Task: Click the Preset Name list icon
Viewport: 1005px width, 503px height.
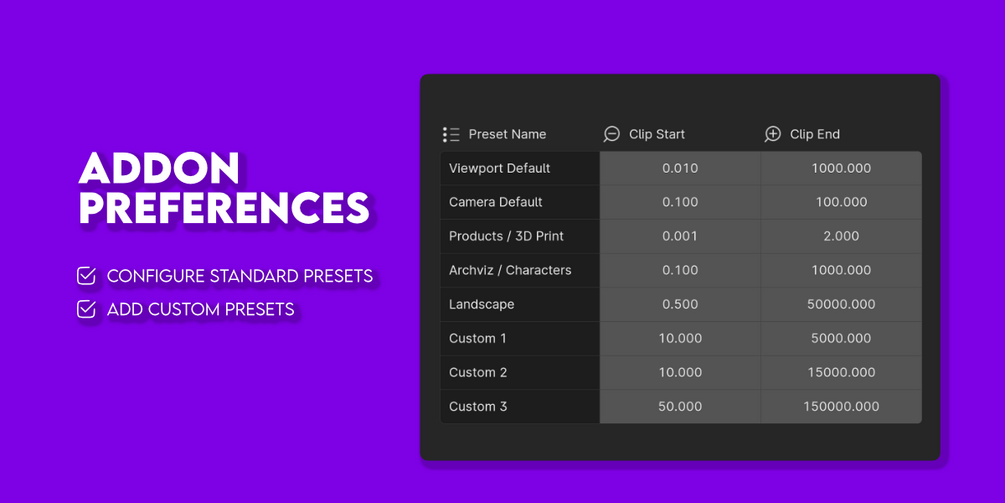Action: pyautogui.click(x=451, y=135)
